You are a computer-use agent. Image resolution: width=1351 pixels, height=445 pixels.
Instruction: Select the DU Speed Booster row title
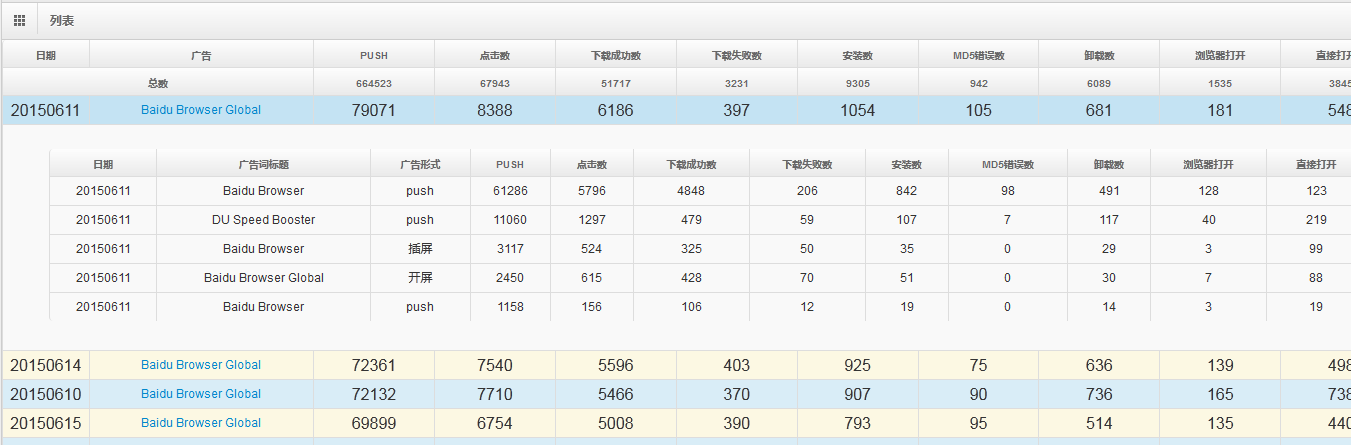point(264,220)
